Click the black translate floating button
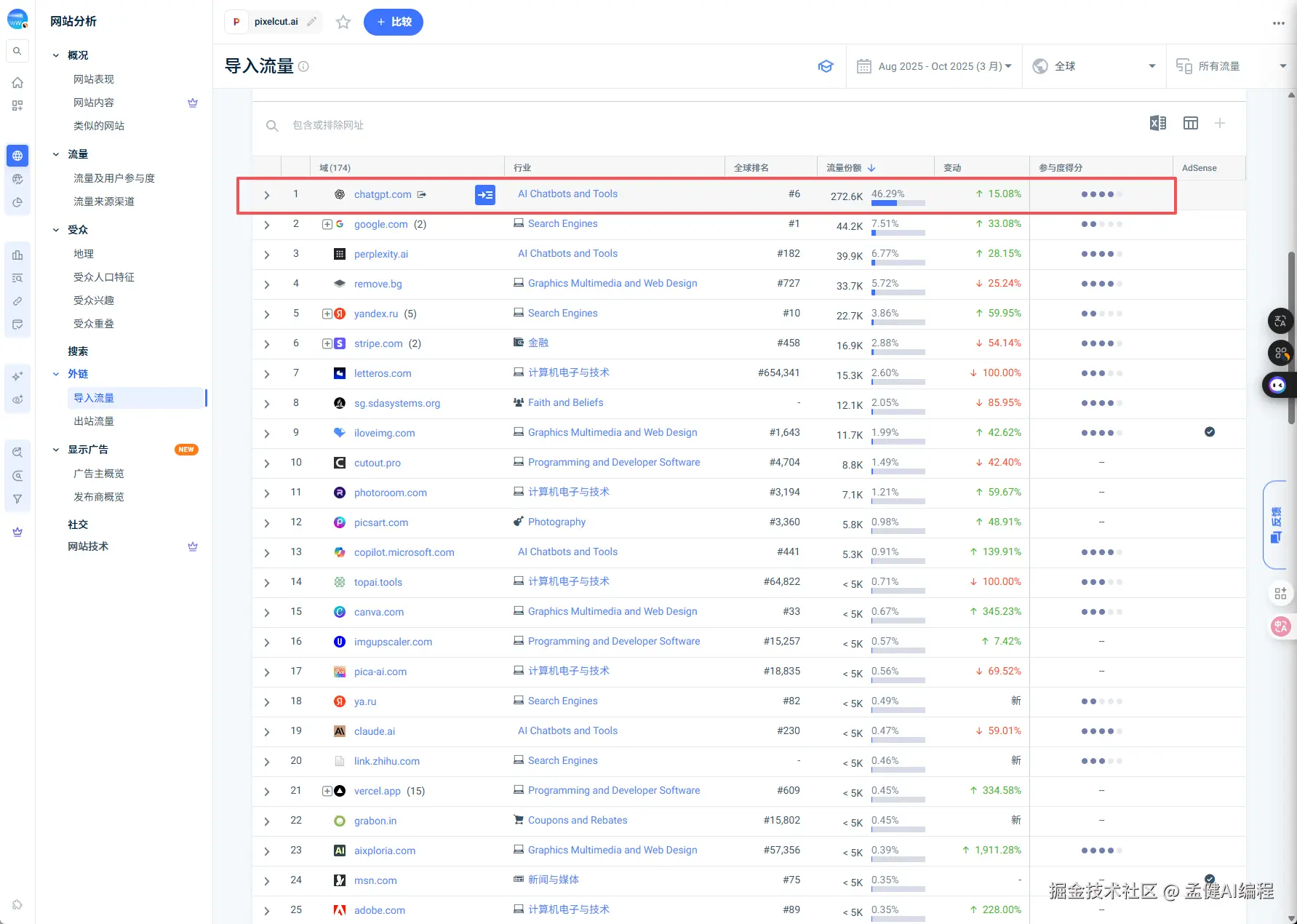Image resolution: width=1297 pixels, height=924 pixels. (x=1280, y=321)
